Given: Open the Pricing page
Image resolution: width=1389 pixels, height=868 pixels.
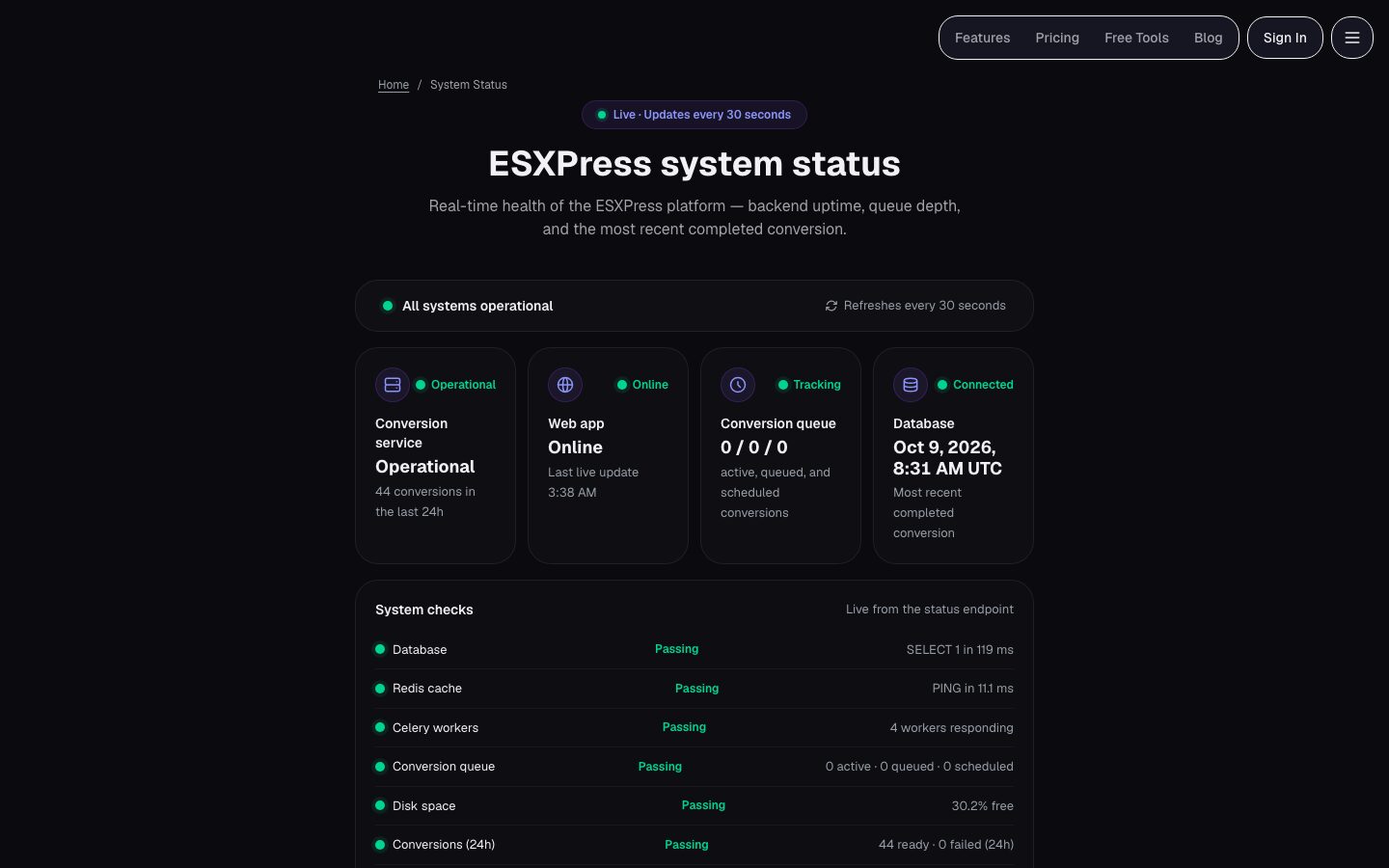Looking at the screenshot, I should (1057, 38).
